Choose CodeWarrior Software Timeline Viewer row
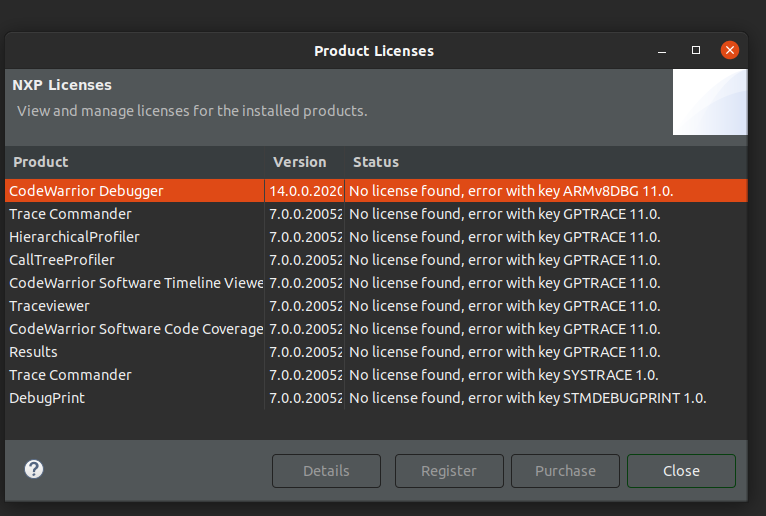This screenshot has width=766, height=516. (136, 283)
